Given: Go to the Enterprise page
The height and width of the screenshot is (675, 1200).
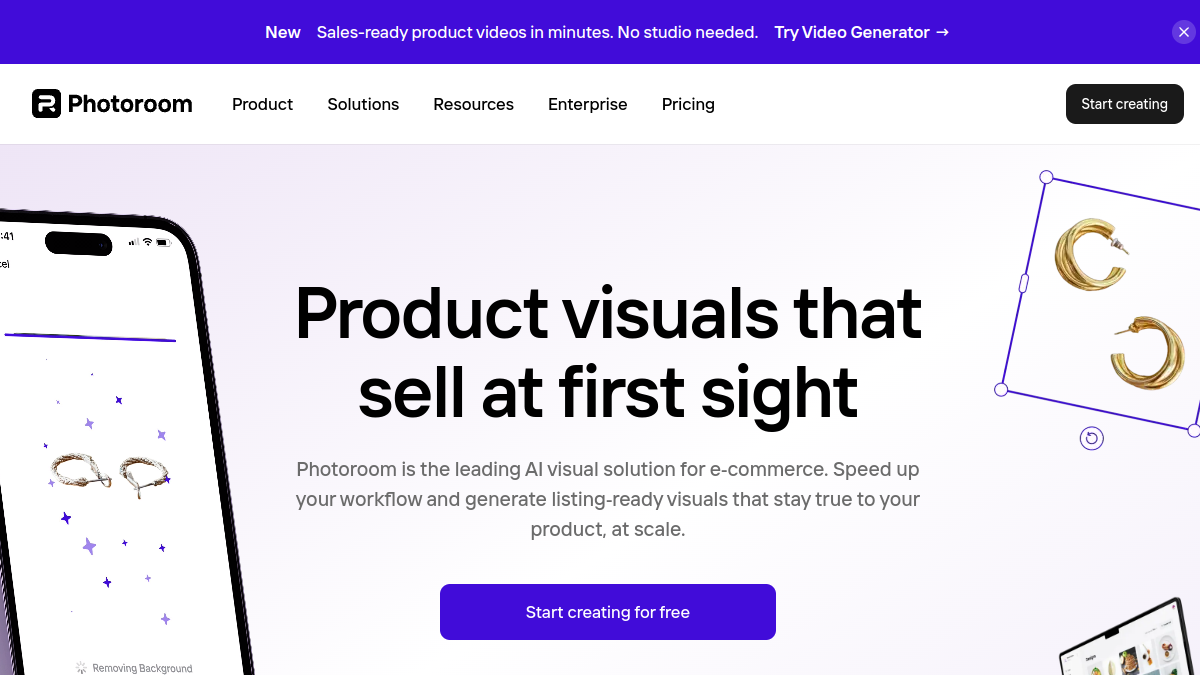Looking at the screenshot, I should coord(588,104).
